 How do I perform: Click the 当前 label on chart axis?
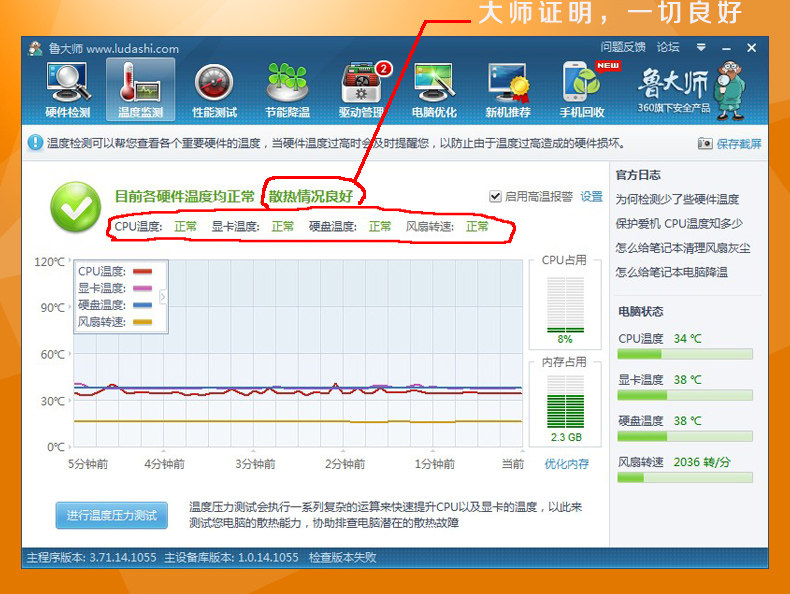point(512,464)
